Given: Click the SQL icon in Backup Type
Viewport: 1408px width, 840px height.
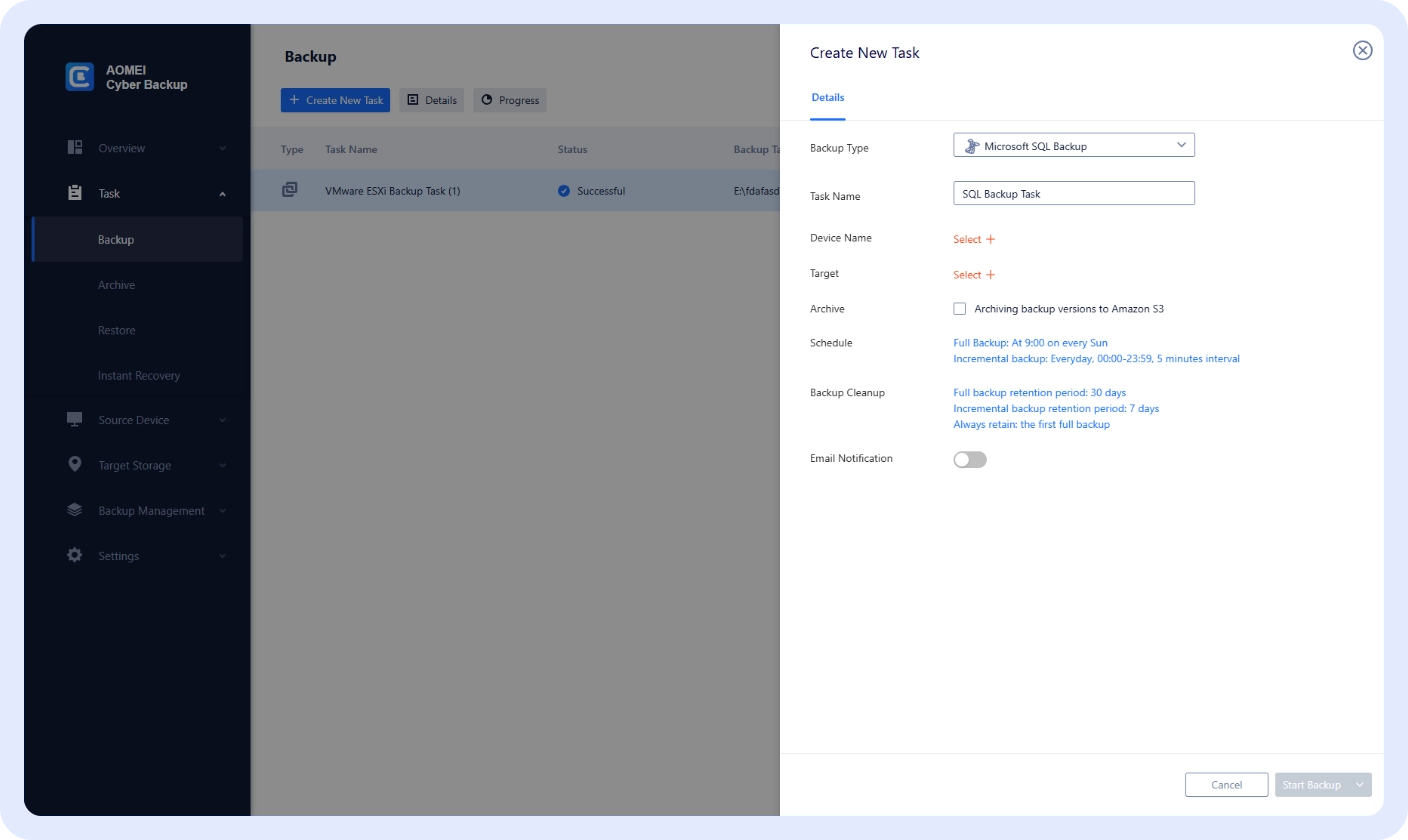Looking at the screenshot, I should tap(971, 146).
